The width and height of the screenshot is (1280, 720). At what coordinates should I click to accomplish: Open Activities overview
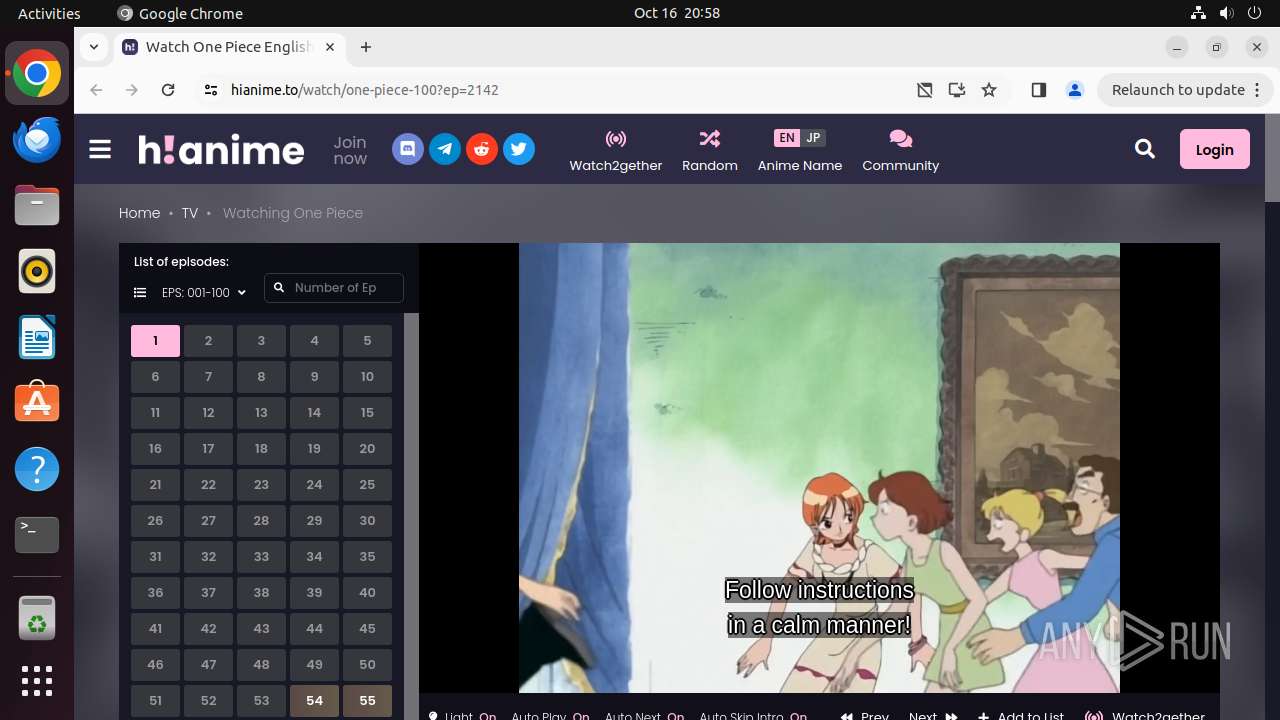pos(49,13)
